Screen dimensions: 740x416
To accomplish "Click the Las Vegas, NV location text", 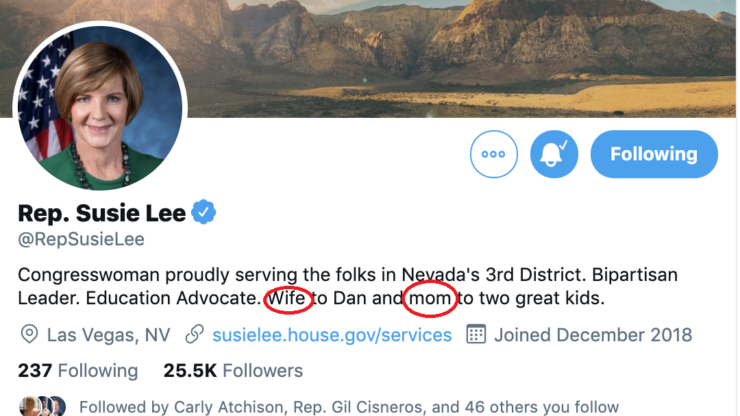I will tap(108, 335).
